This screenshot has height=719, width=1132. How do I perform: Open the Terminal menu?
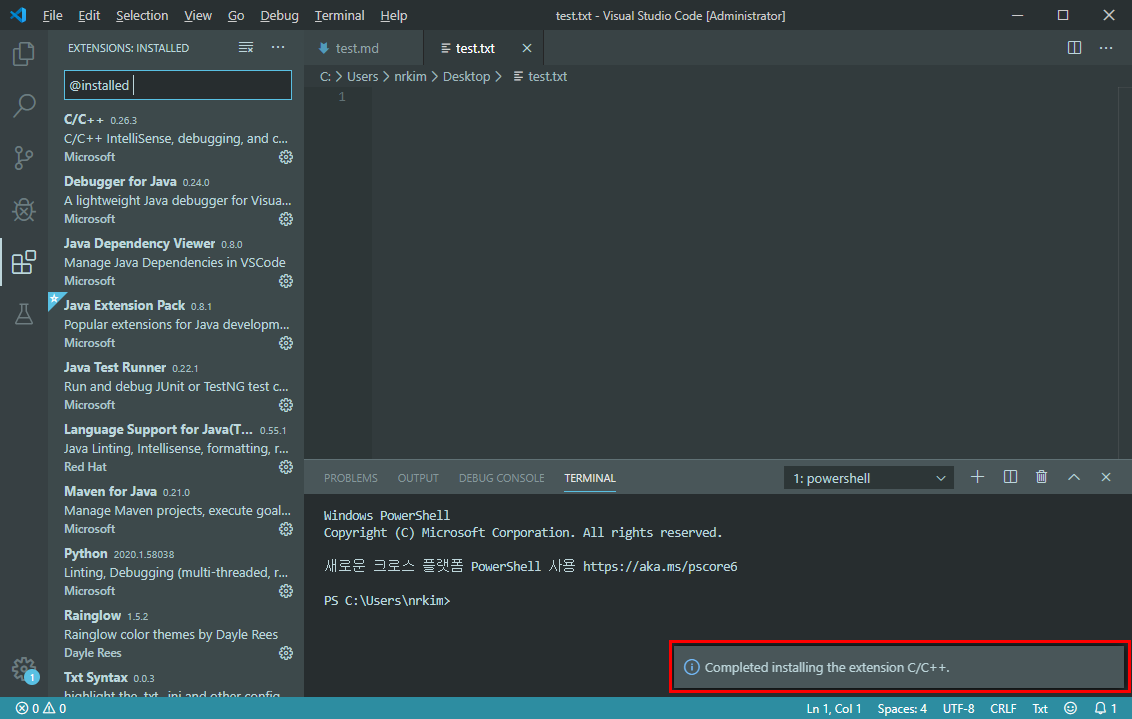point(339,15)
